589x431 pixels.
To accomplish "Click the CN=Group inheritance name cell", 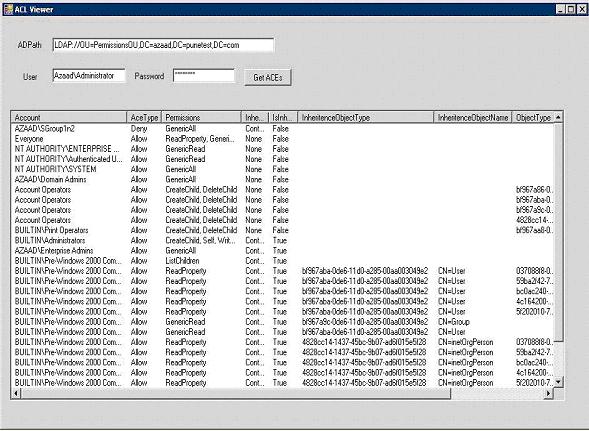I will click(x=454, y=322).
